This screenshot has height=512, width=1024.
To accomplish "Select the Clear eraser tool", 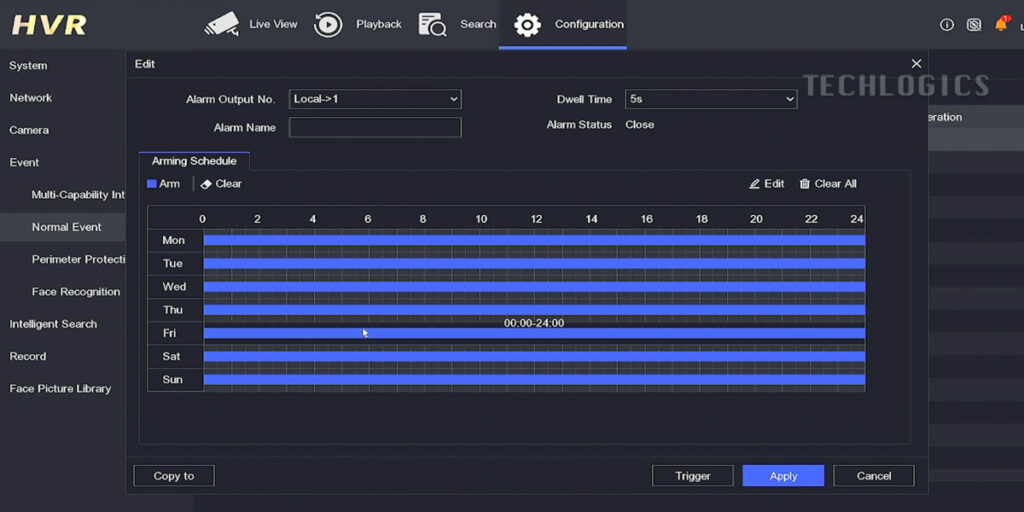I will 206,184.
